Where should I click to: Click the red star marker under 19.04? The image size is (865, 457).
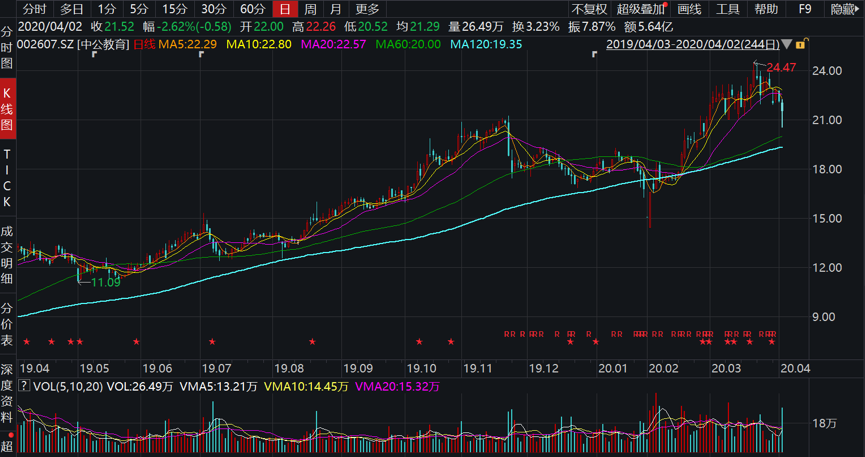27,342
